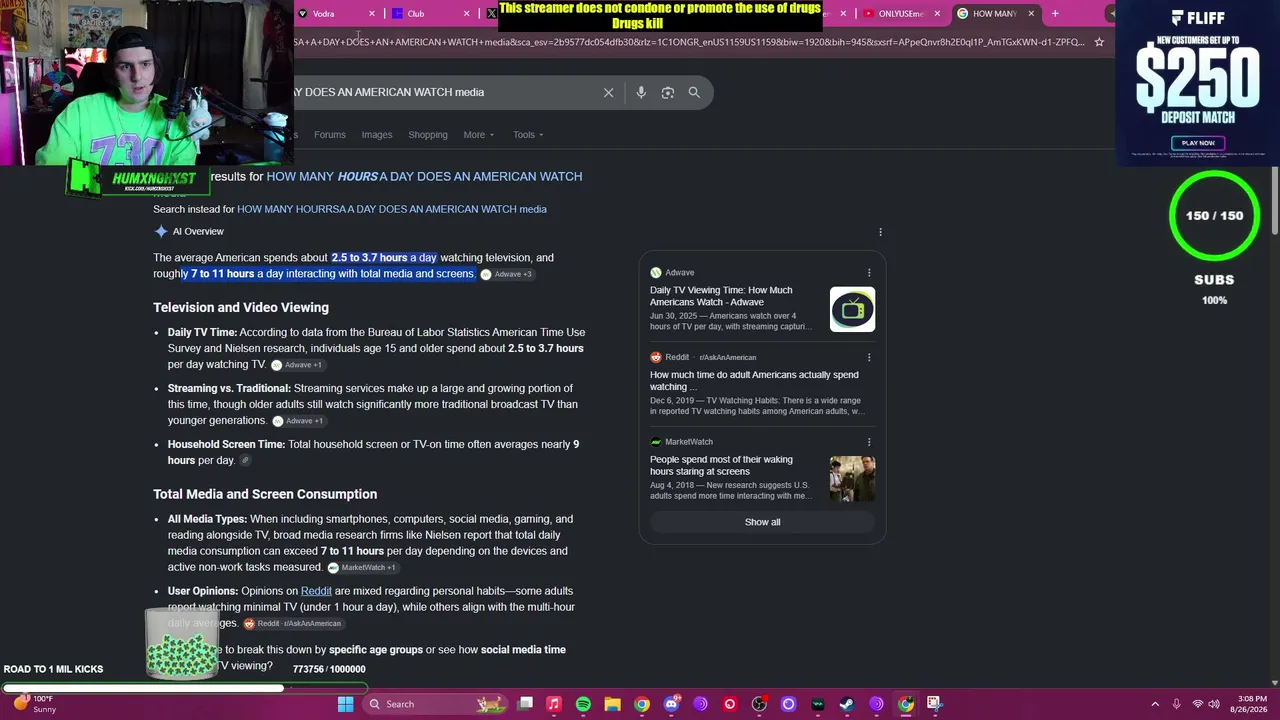The width and height of the screenshot is (1280, 720).
Task: Open Apple Music from the taskbar
Action: click(x=554, y=704)
